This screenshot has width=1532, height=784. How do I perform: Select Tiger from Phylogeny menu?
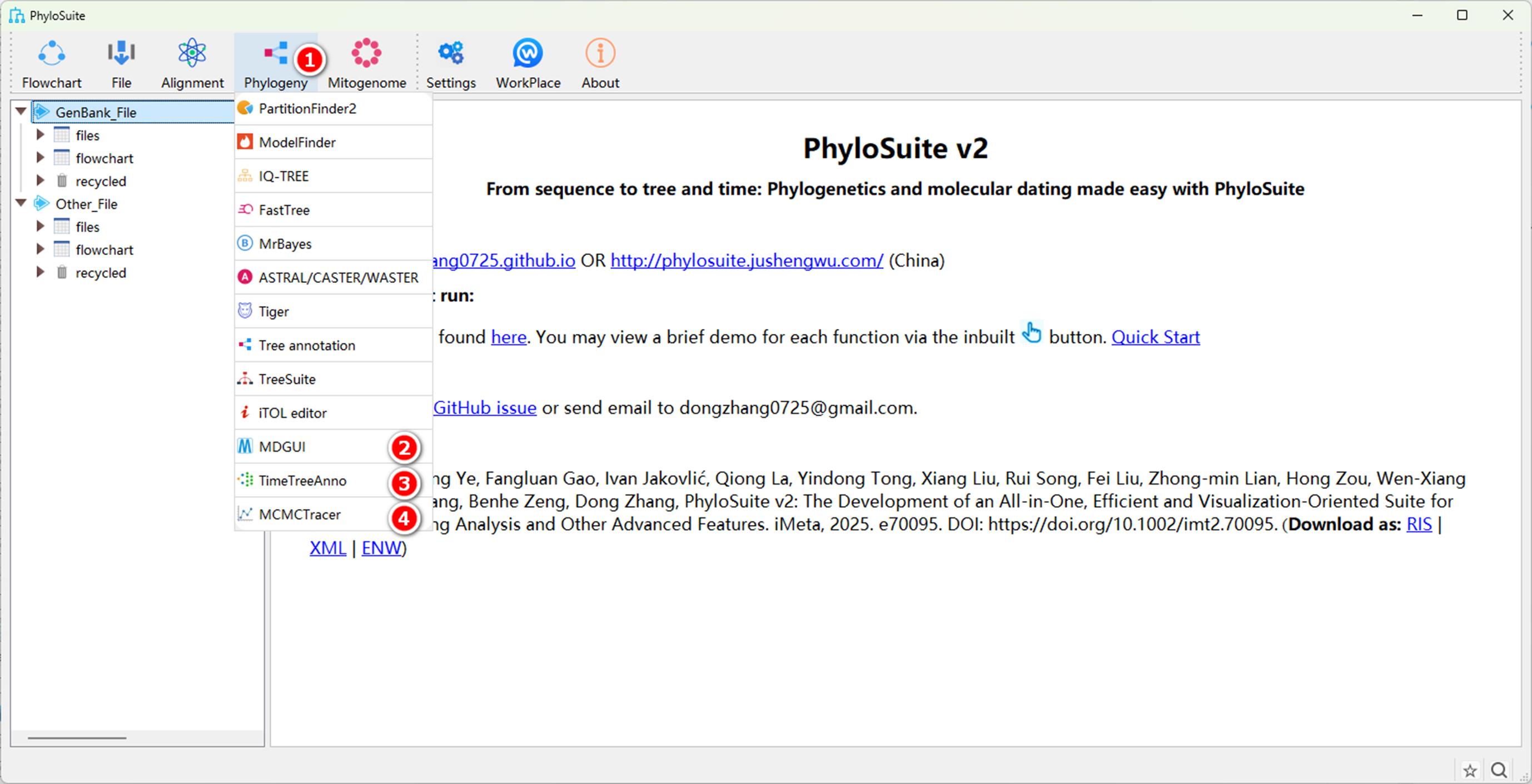tap(334, 312)
